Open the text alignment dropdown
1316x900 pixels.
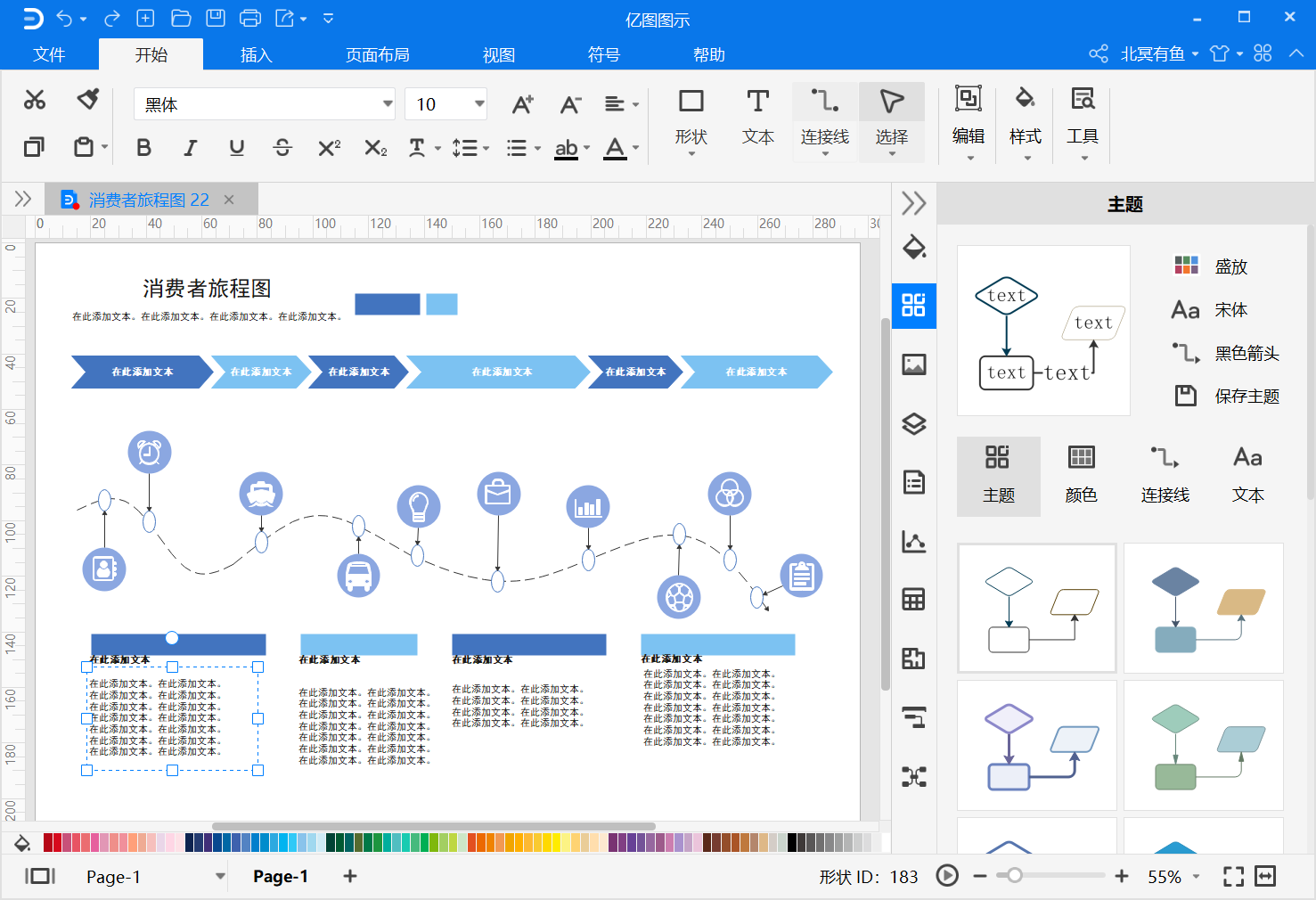click(621, 104)
